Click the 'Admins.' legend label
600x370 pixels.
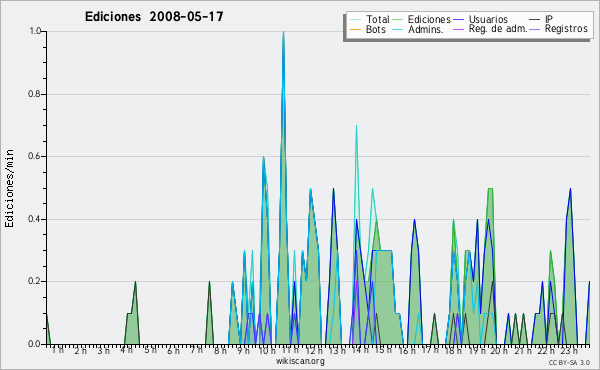426,29
